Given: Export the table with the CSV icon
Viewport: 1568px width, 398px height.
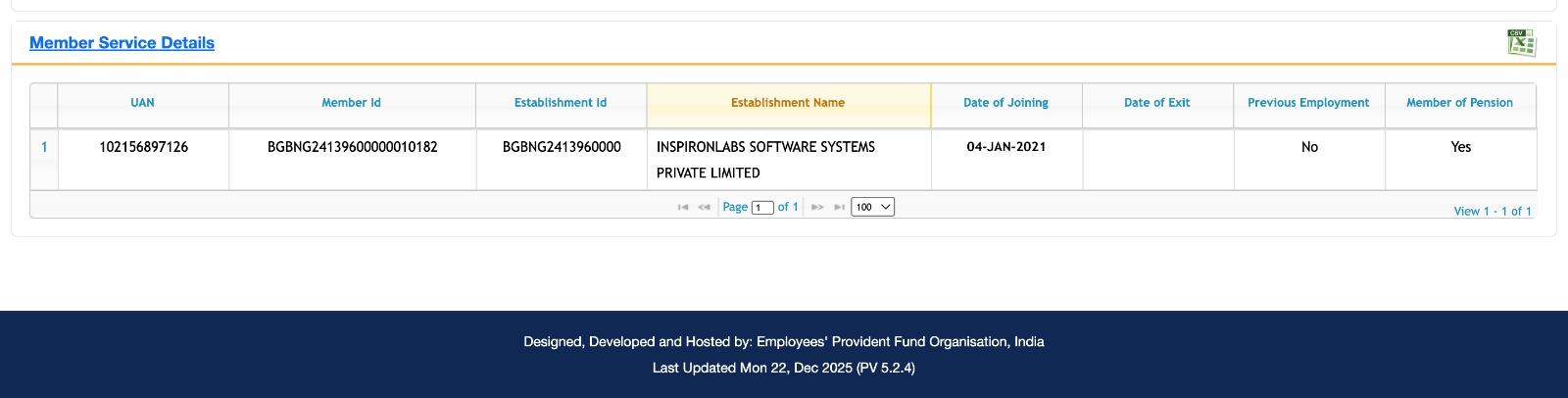Looking at the screenshot, I should 1521,42.
